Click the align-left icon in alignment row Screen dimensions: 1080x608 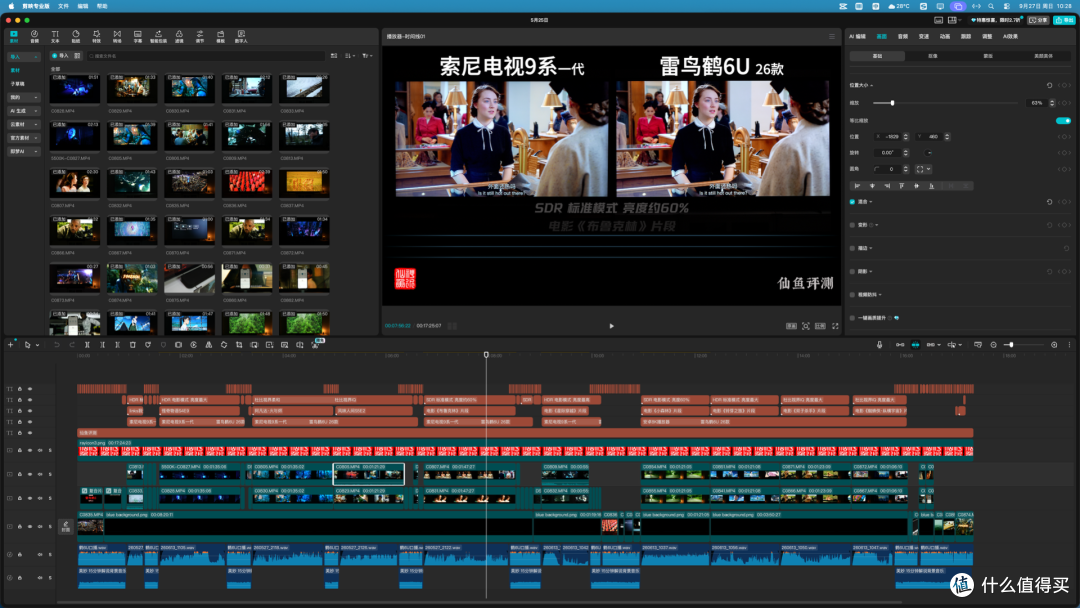point(858,186)
